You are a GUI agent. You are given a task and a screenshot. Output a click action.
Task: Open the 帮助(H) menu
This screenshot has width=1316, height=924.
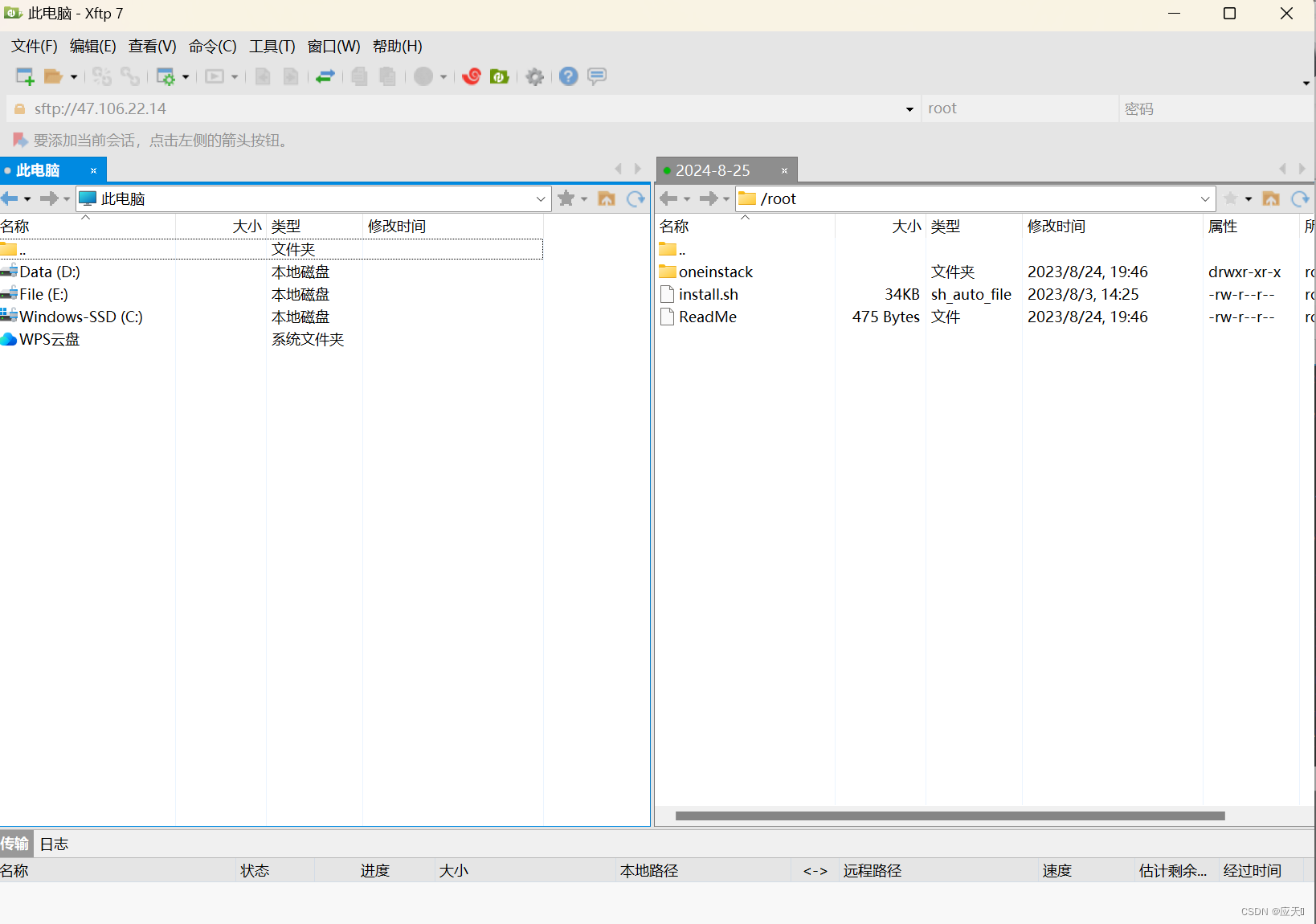pos(398,46)
